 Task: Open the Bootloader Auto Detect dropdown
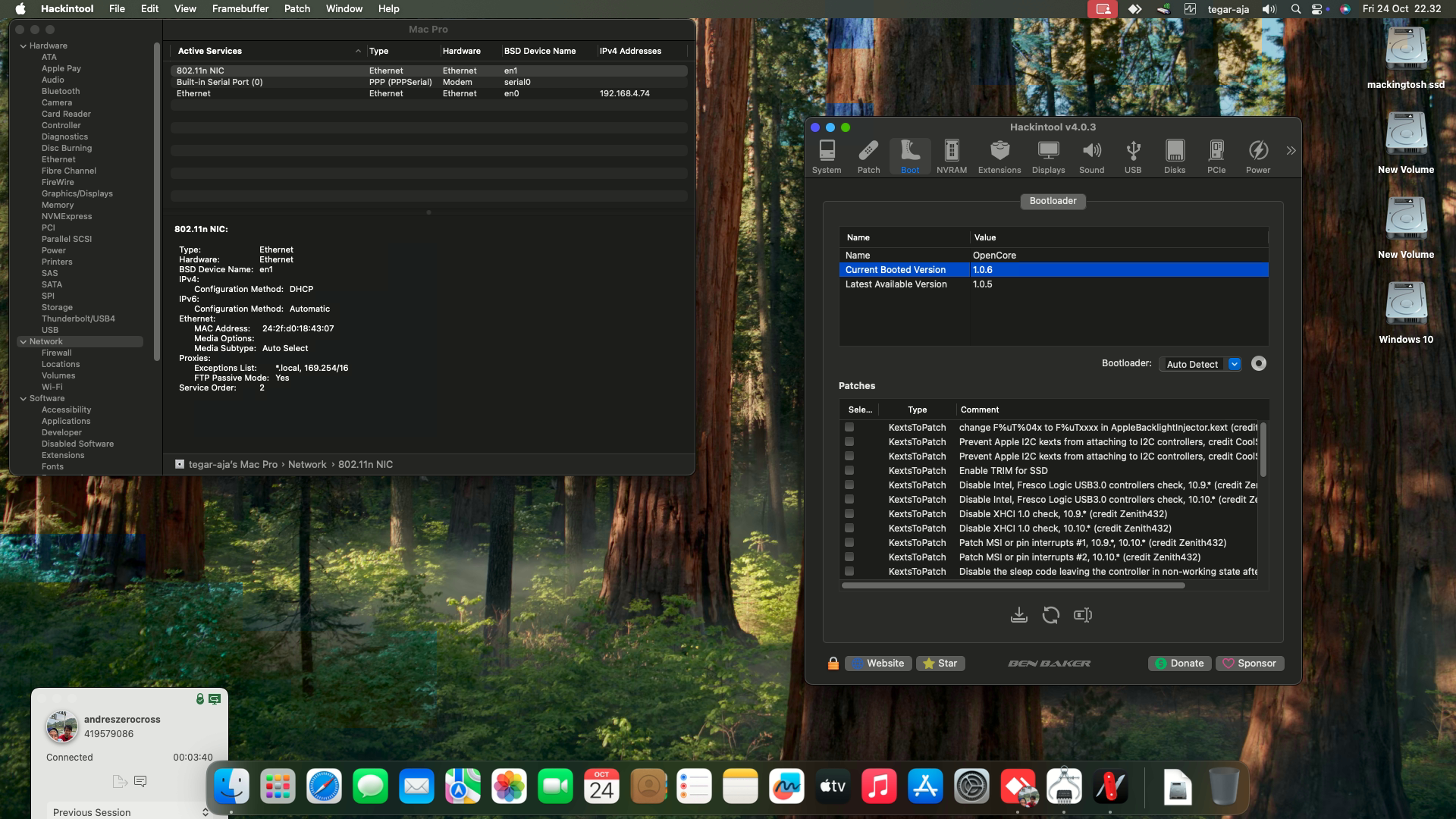pyautogui.click(x=1200, y=364)
